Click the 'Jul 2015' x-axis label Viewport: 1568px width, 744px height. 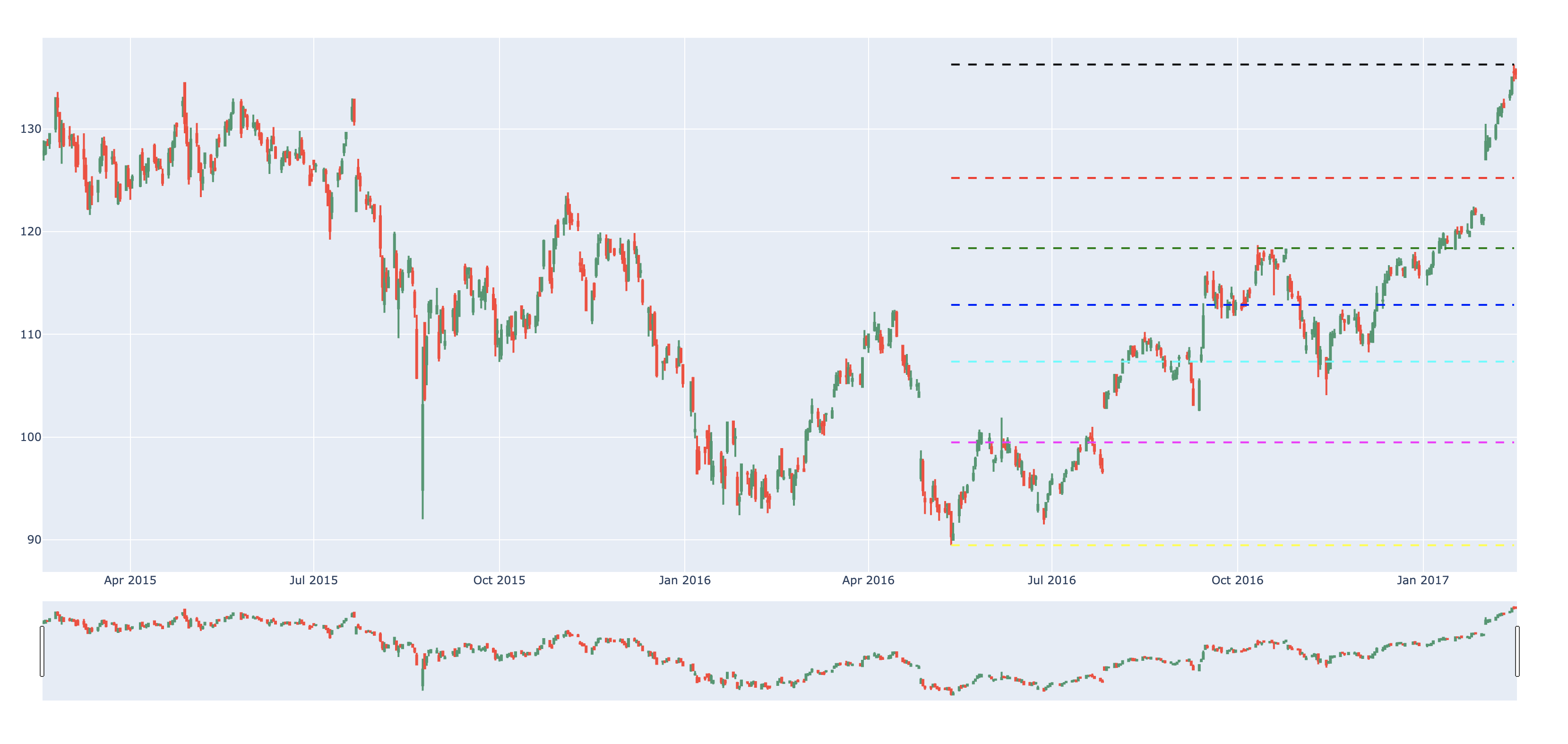click(313, 580)
